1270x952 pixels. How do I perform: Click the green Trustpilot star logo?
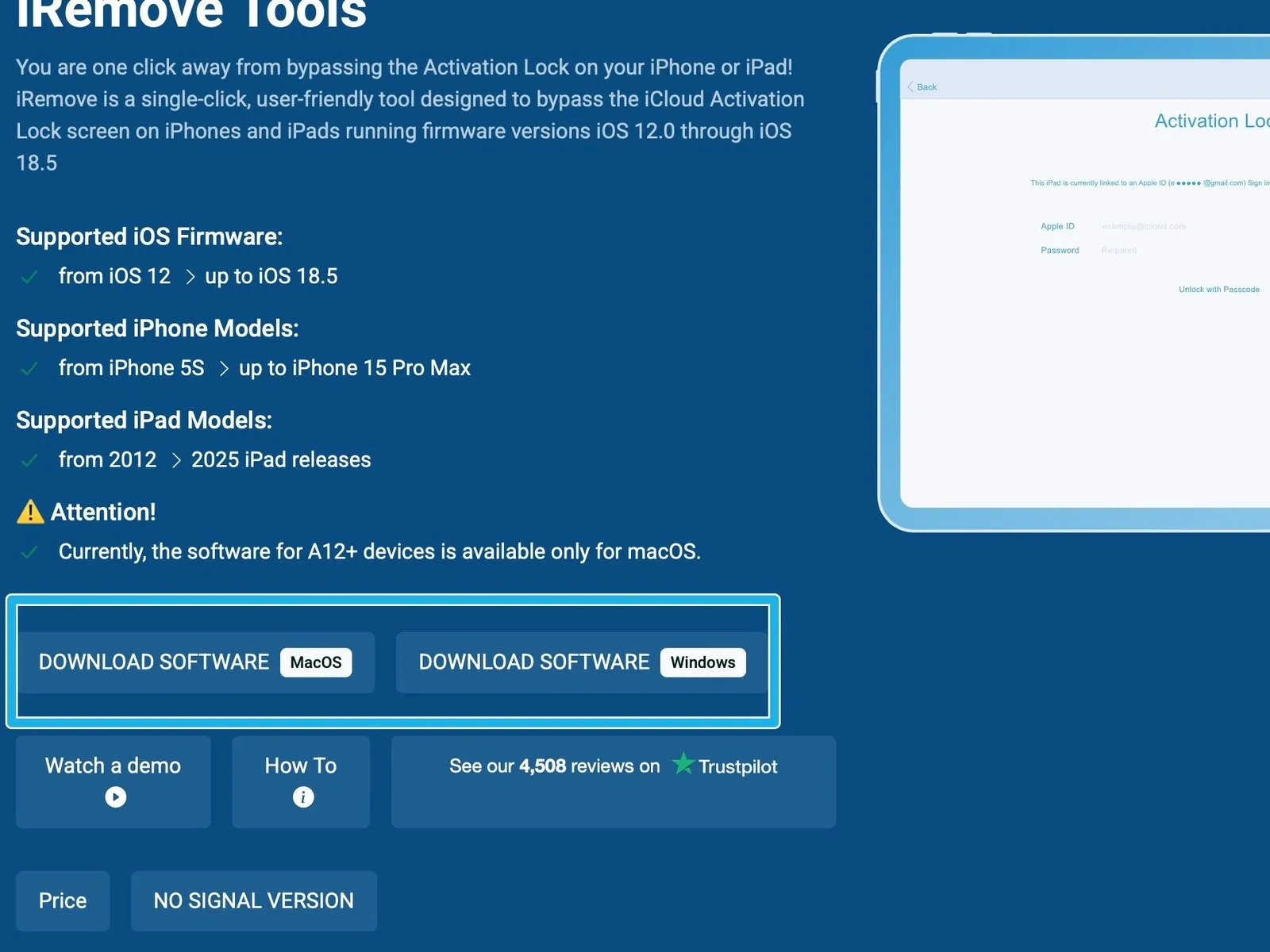pyautogui.click(x=683, y=763)
